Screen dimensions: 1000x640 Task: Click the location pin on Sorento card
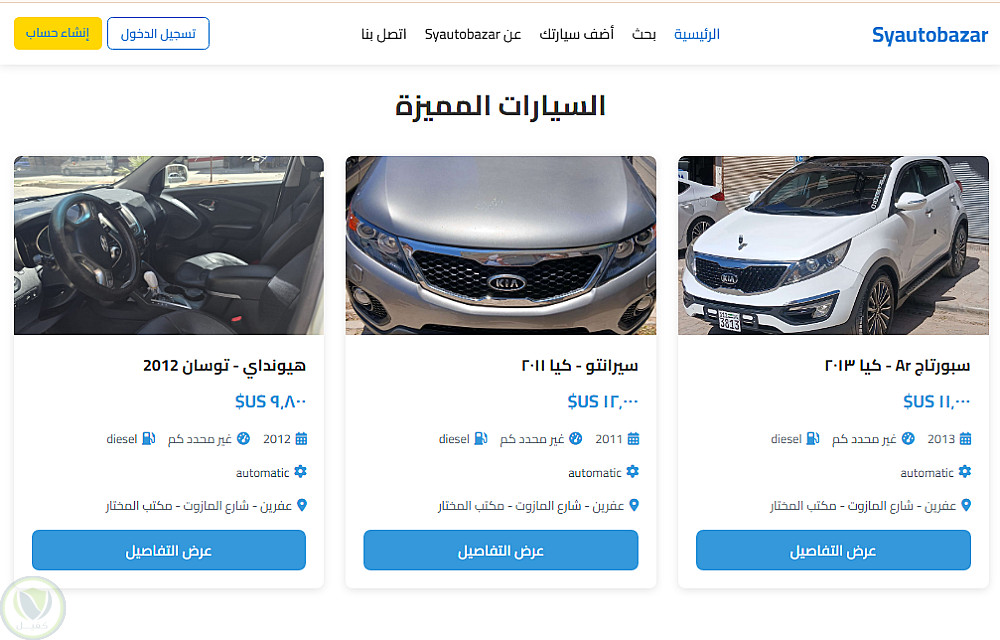[x=634, y=505]
